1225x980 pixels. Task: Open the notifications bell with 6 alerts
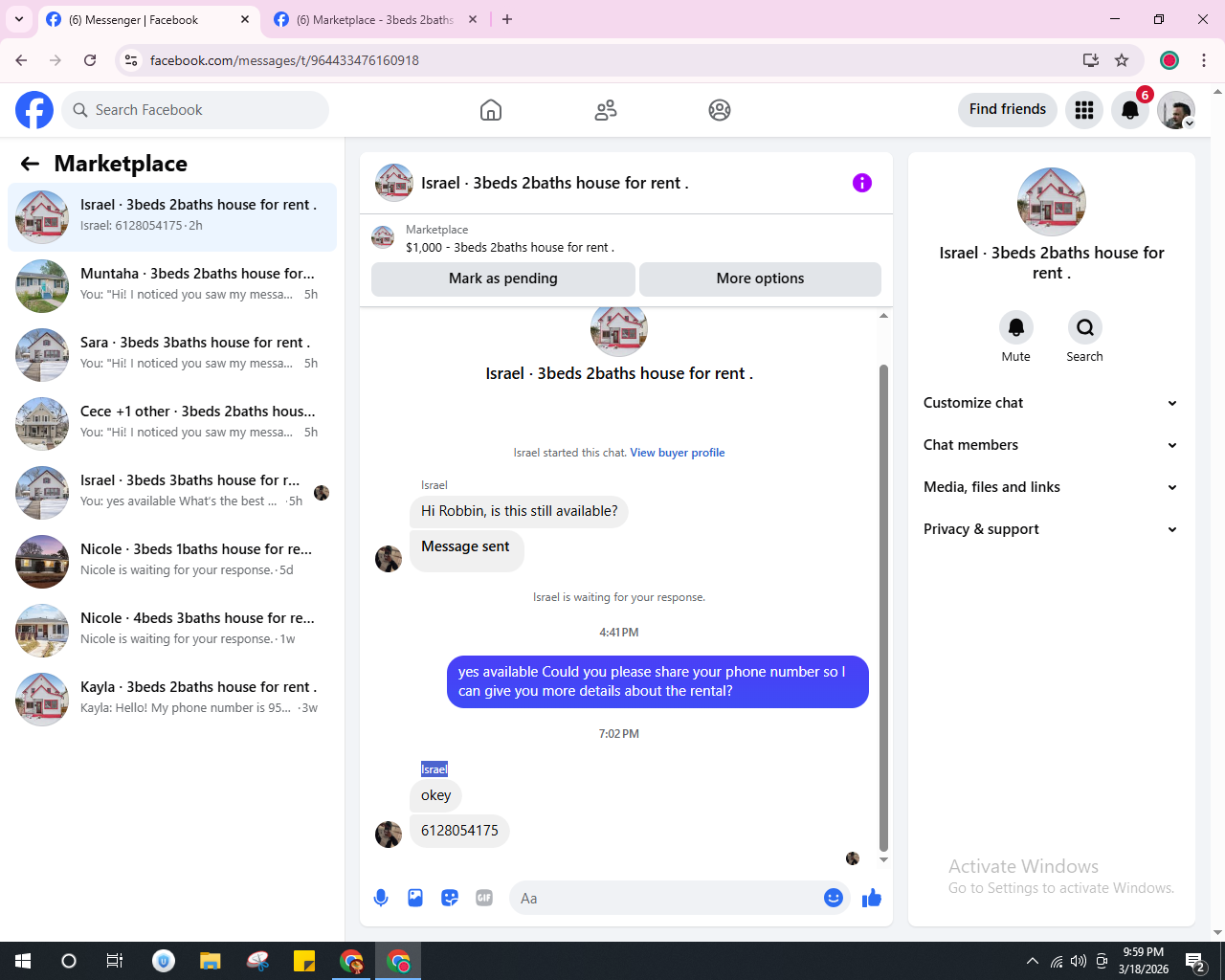pyautogui.click(x=1130, y=110)
